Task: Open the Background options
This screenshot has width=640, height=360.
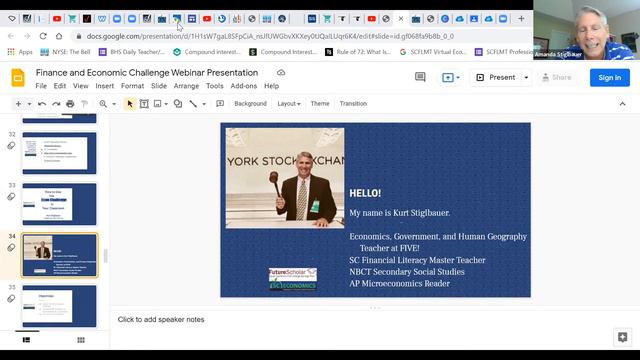Action: pos(251,104)
